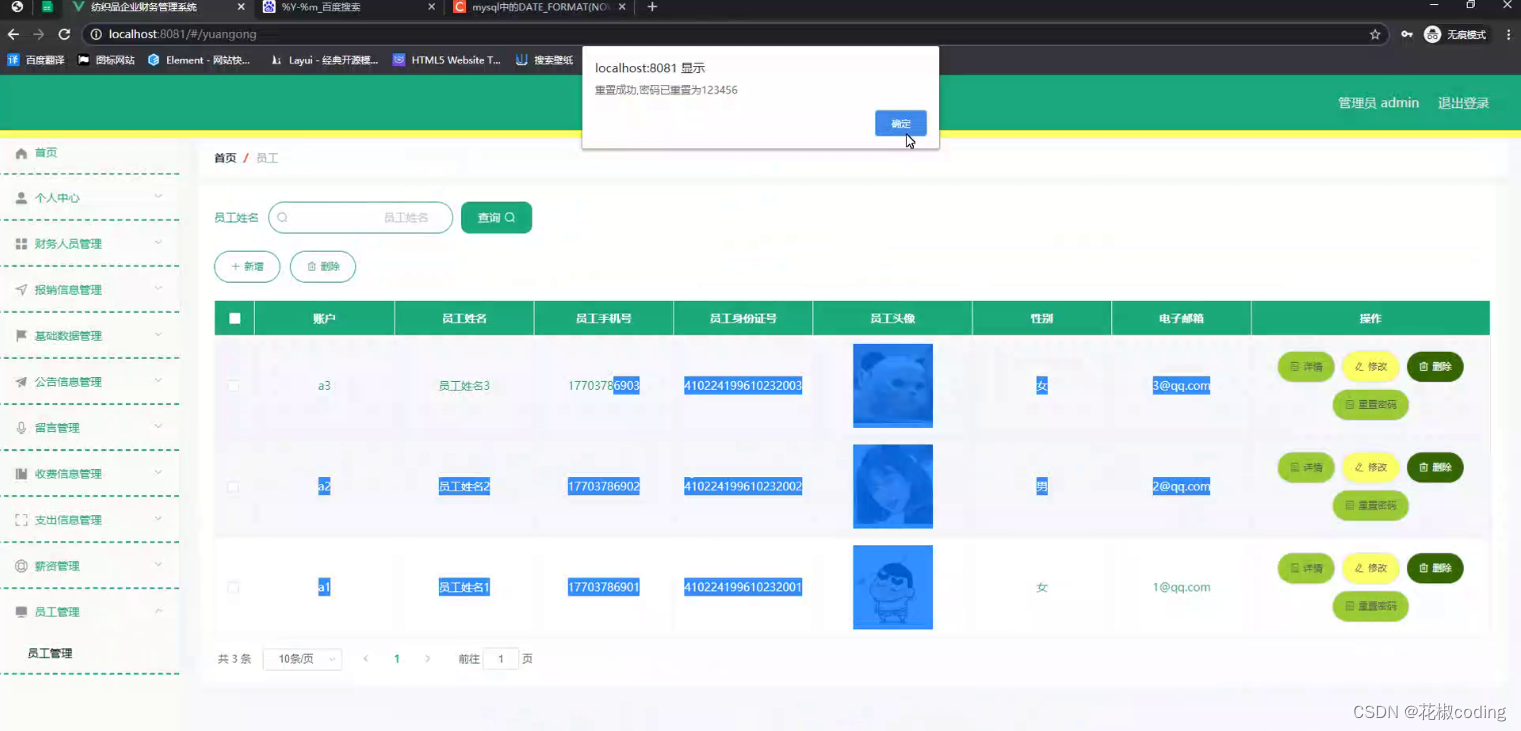Expand the 薪资管理 menu chevron
Screen dimensions: 1521x731
[158, 565]
